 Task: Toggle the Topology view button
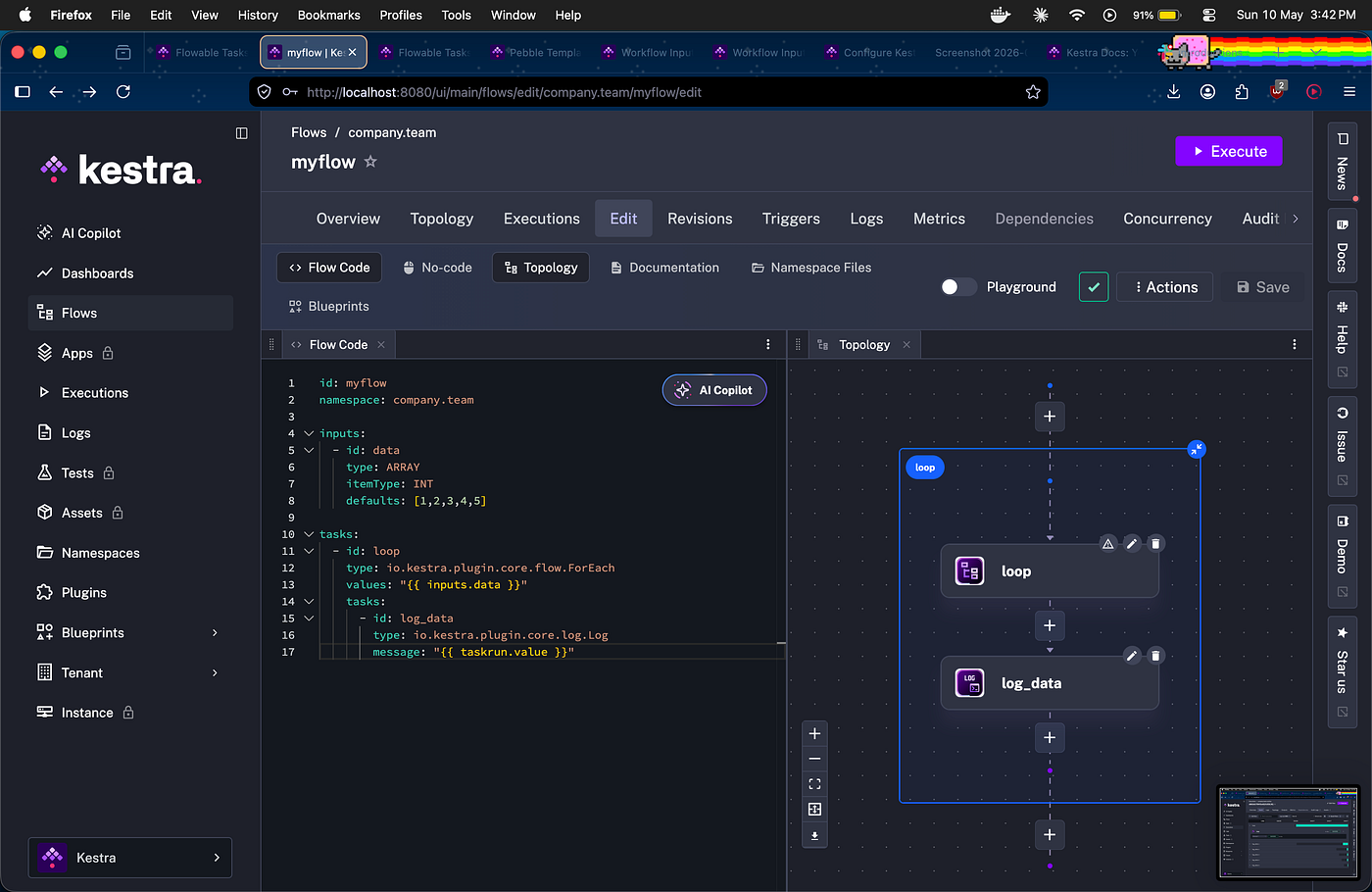[541, 268]
